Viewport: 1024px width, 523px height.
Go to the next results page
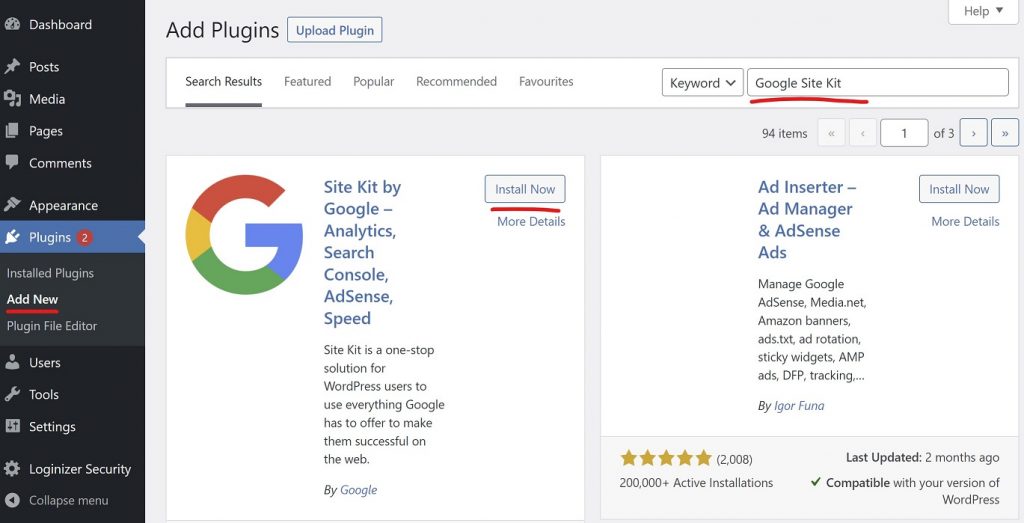974,133
